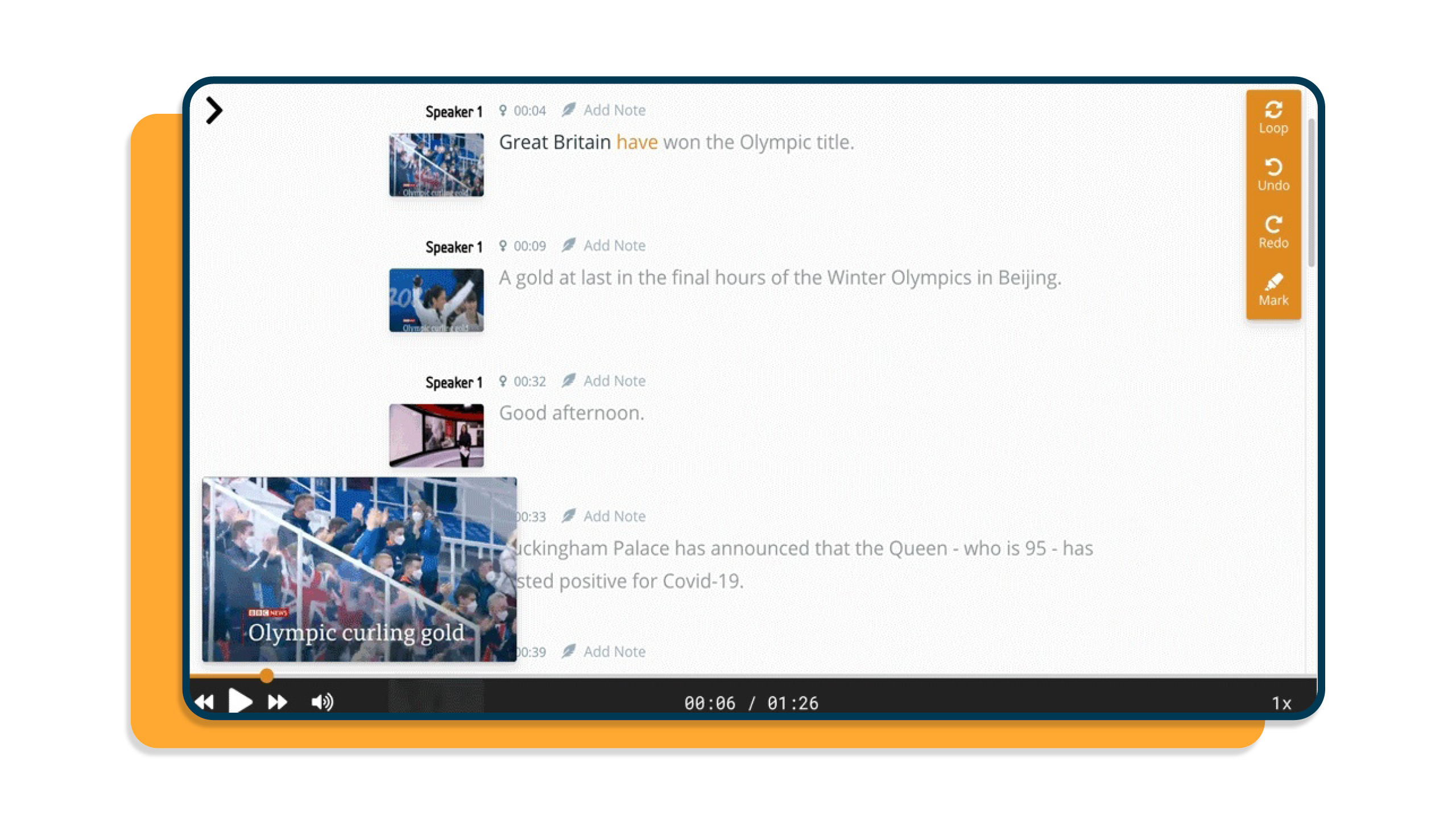Open the 1x playback speed selector
The image size is (1456, 819).
(x=1281, y=704)
